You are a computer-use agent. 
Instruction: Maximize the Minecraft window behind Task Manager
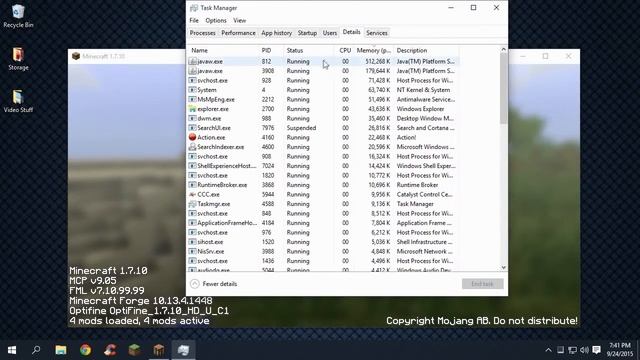click(545, 56)
